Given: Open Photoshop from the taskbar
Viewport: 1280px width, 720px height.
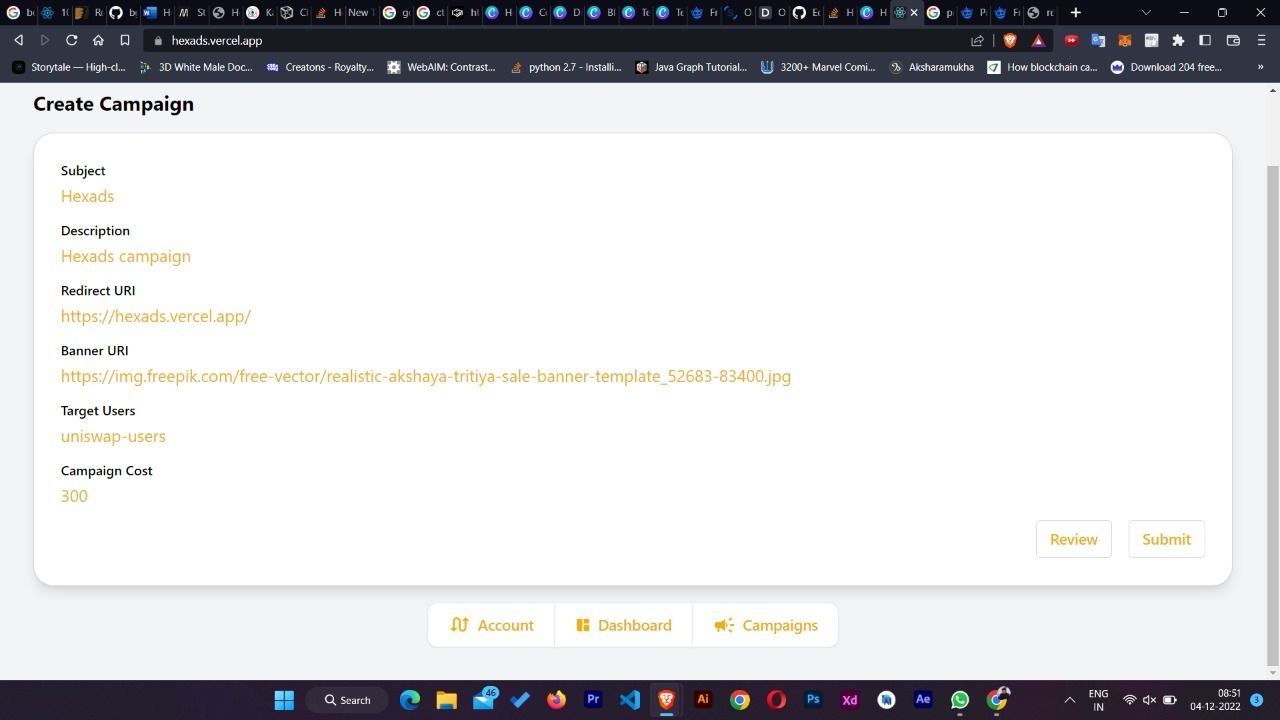Looking at the screenshot, I should 813,700.
